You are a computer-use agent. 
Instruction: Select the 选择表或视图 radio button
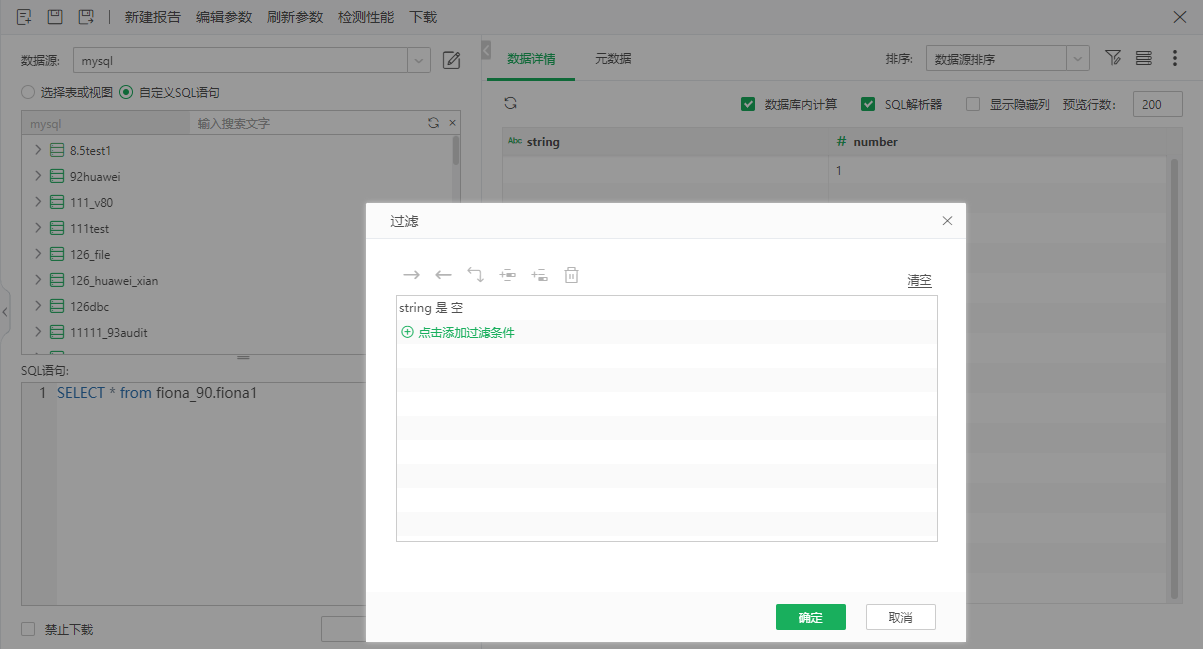[28, 92]
